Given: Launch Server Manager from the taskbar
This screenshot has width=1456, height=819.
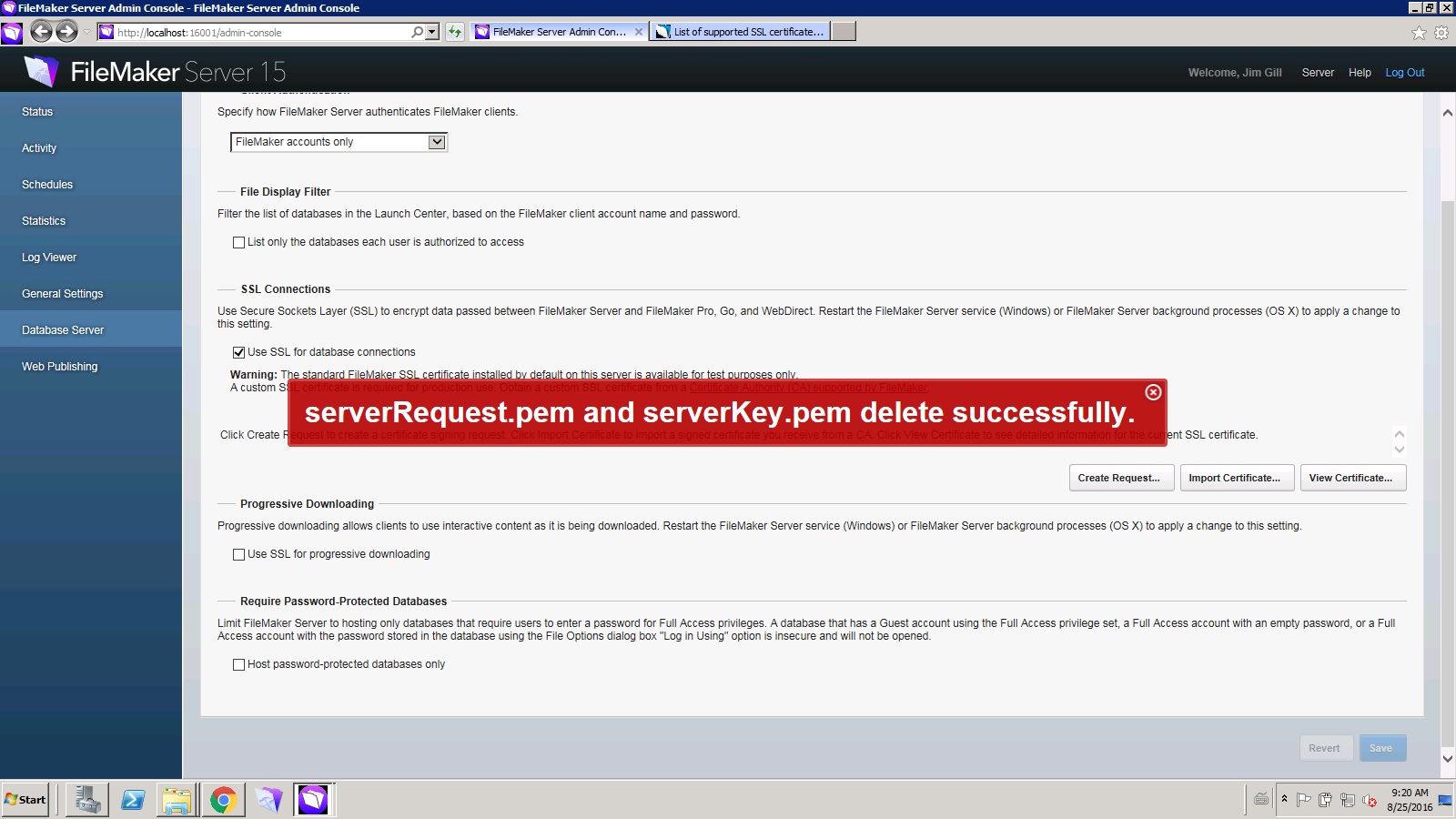Looking at the screenshot, I should pos(87,800).
